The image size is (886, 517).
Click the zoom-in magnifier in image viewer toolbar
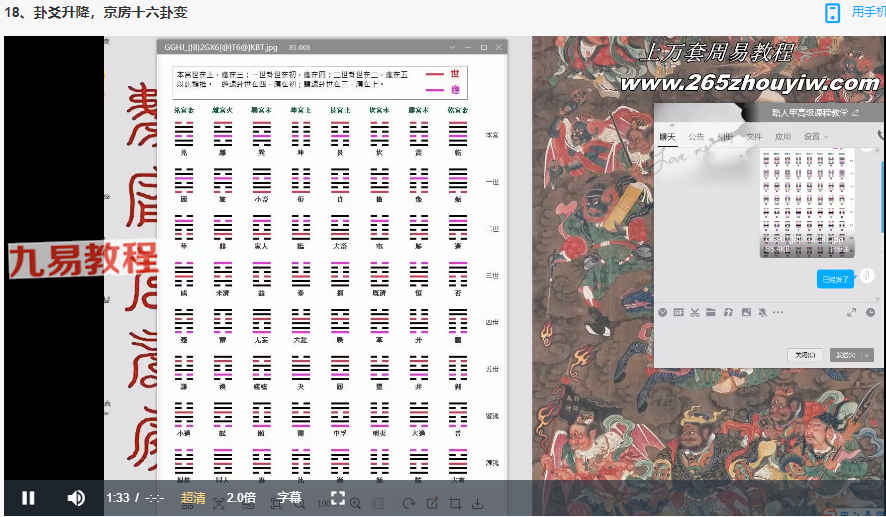(355, 503)
